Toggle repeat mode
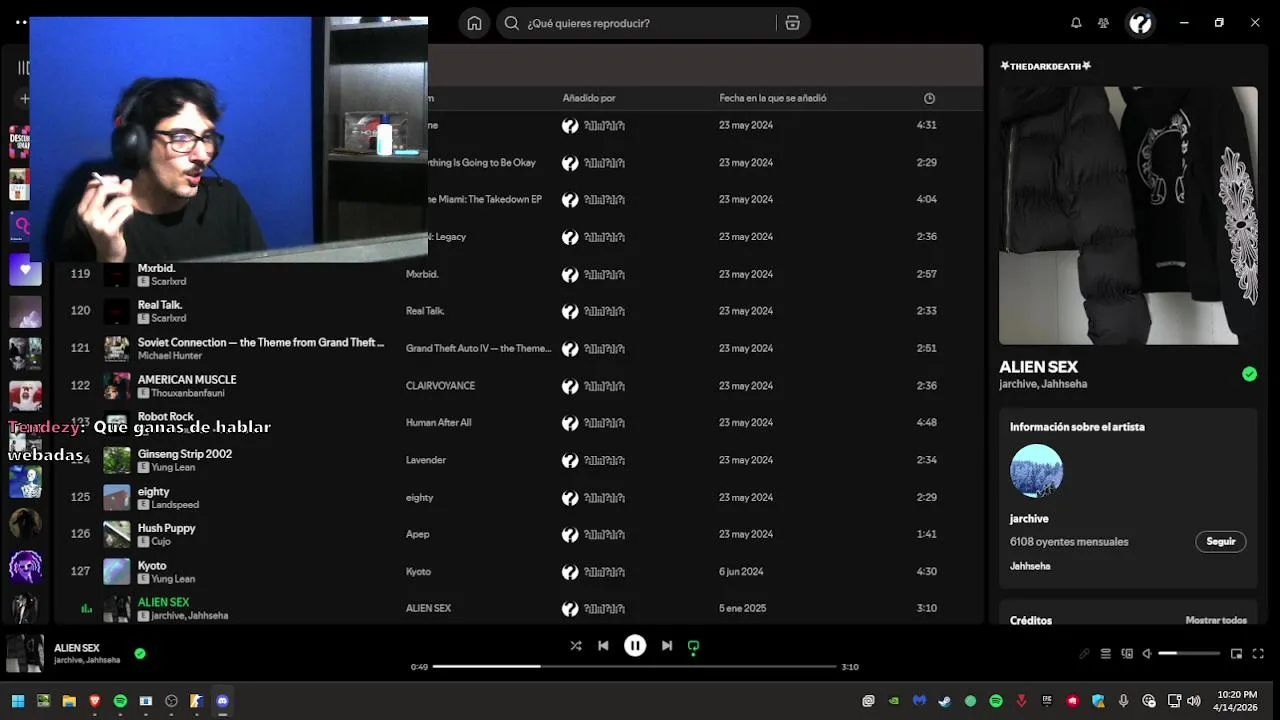 click(x=693, y=646)
